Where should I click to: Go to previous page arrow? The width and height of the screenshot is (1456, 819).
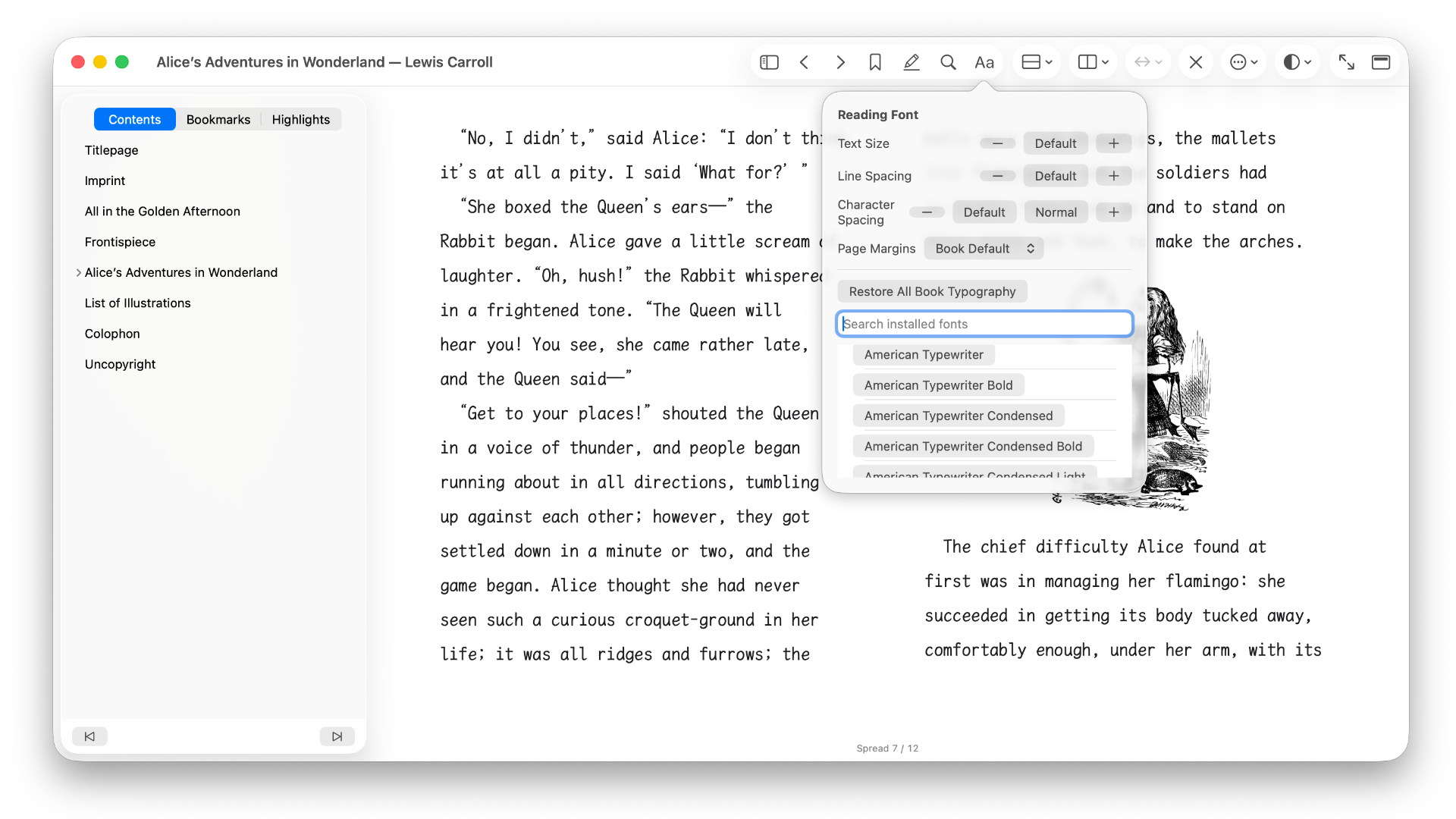[805, 62]
